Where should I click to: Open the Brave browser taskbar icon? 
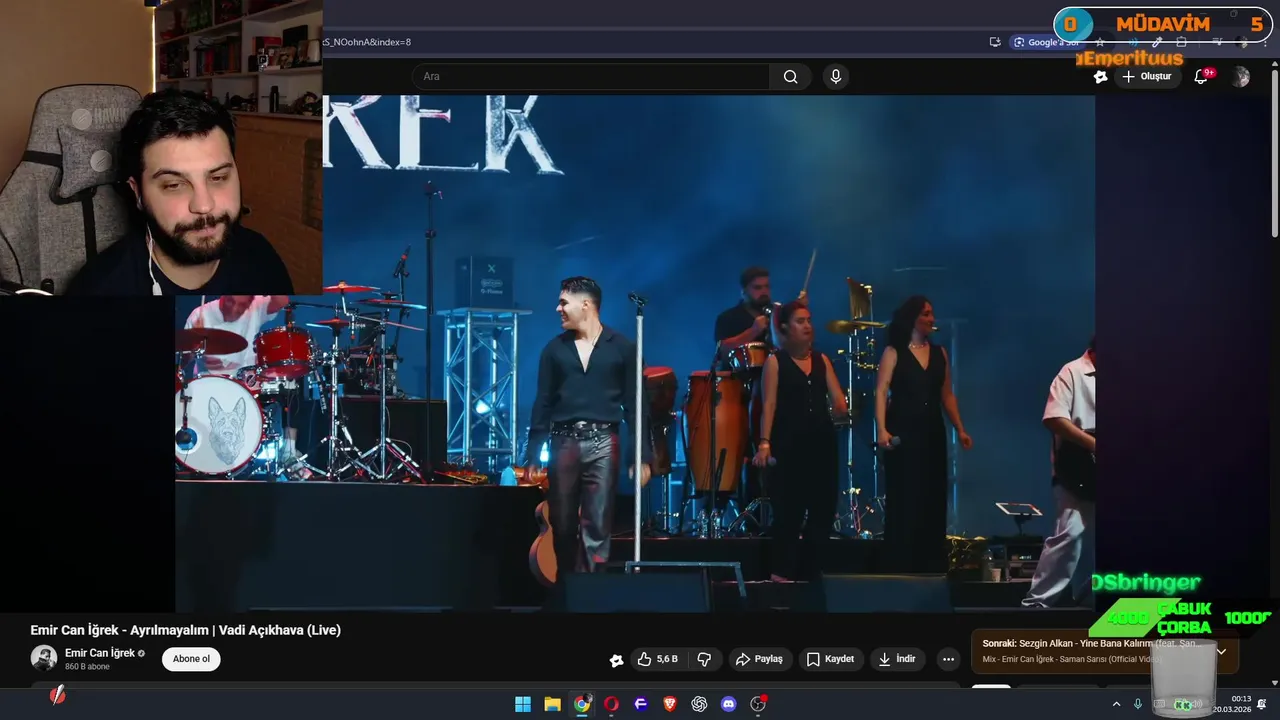[670, 704]
